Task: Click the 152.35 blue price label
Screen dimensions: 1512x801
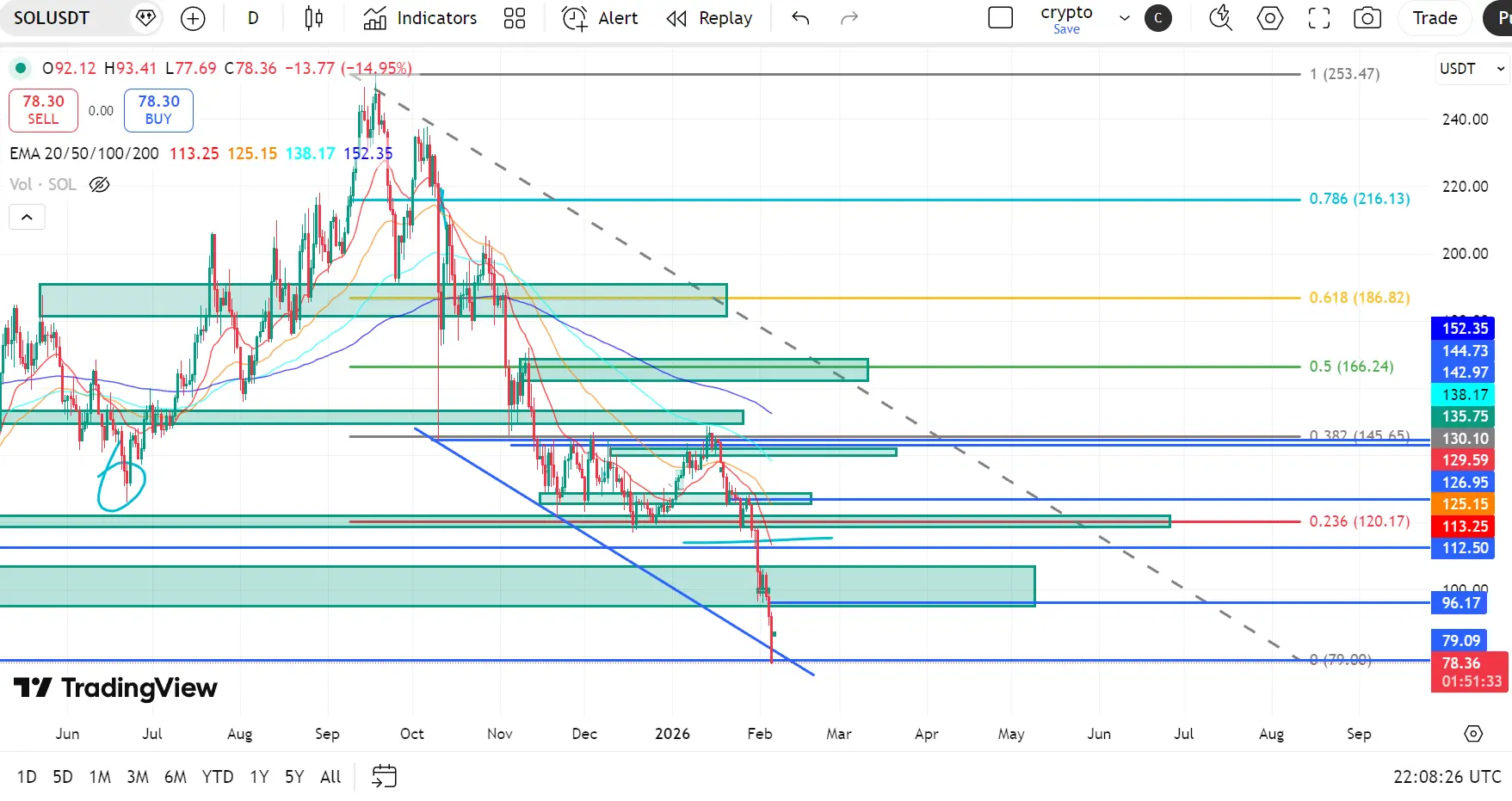Action: coord(1463,329)
